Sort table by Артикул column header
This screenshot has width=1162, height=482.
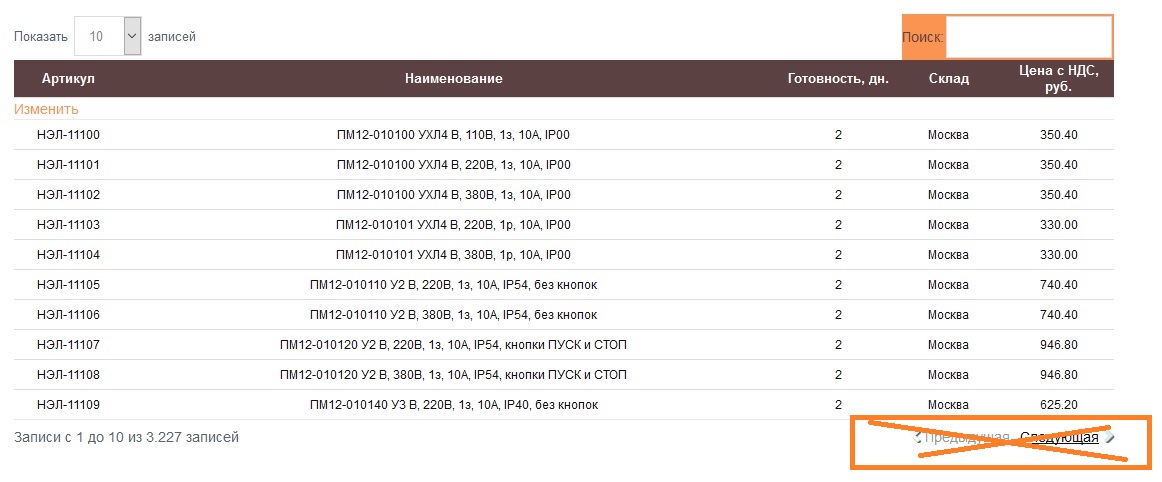(68, 79)
